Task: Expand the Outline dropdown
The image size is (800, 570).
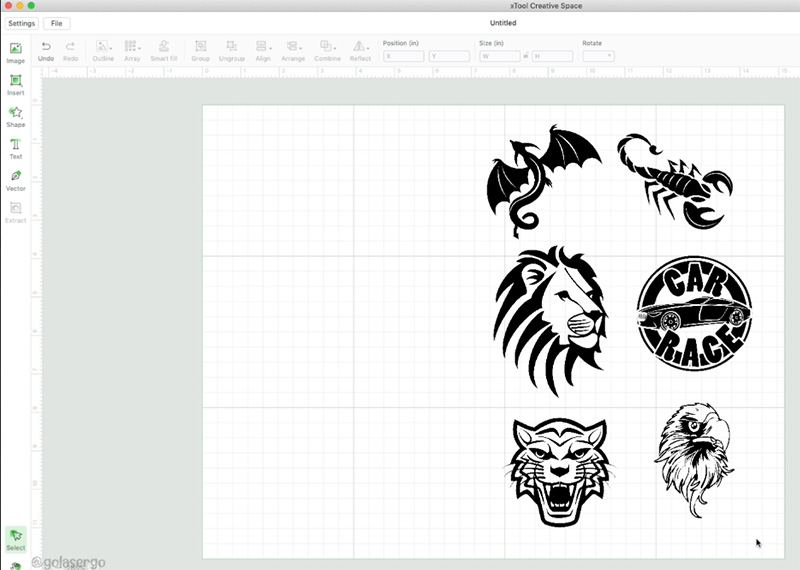Action: (x=109, y=47)
